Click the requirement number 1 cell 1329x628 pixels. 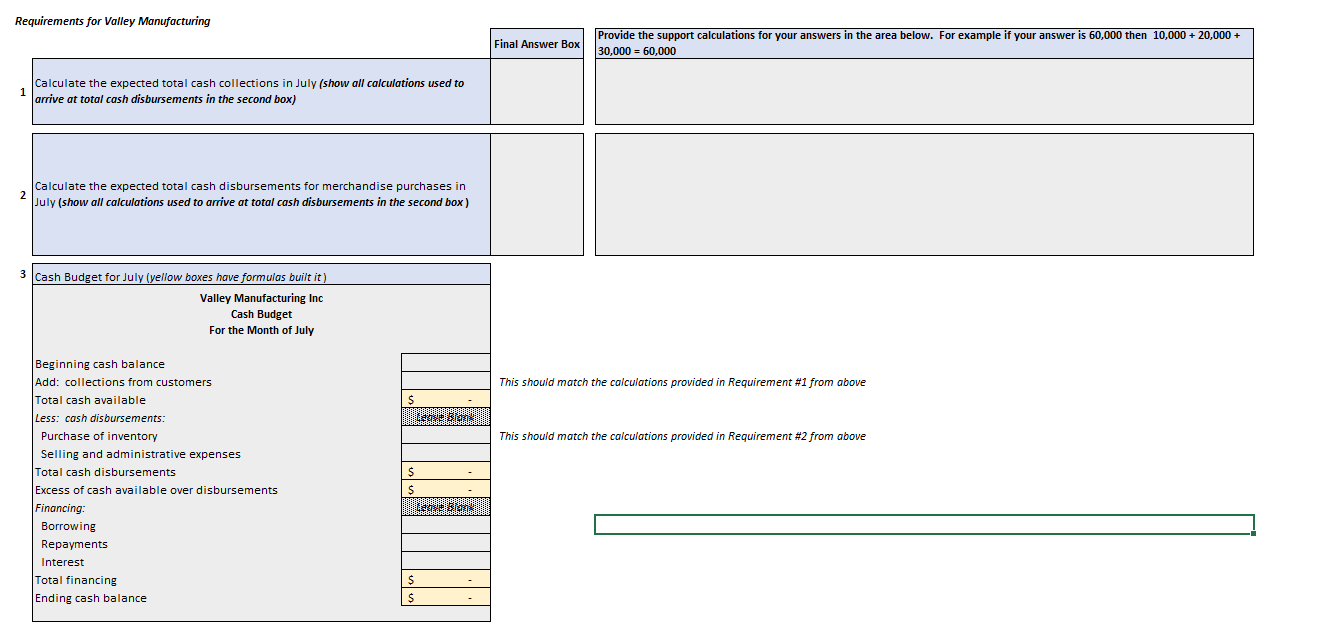22,92
